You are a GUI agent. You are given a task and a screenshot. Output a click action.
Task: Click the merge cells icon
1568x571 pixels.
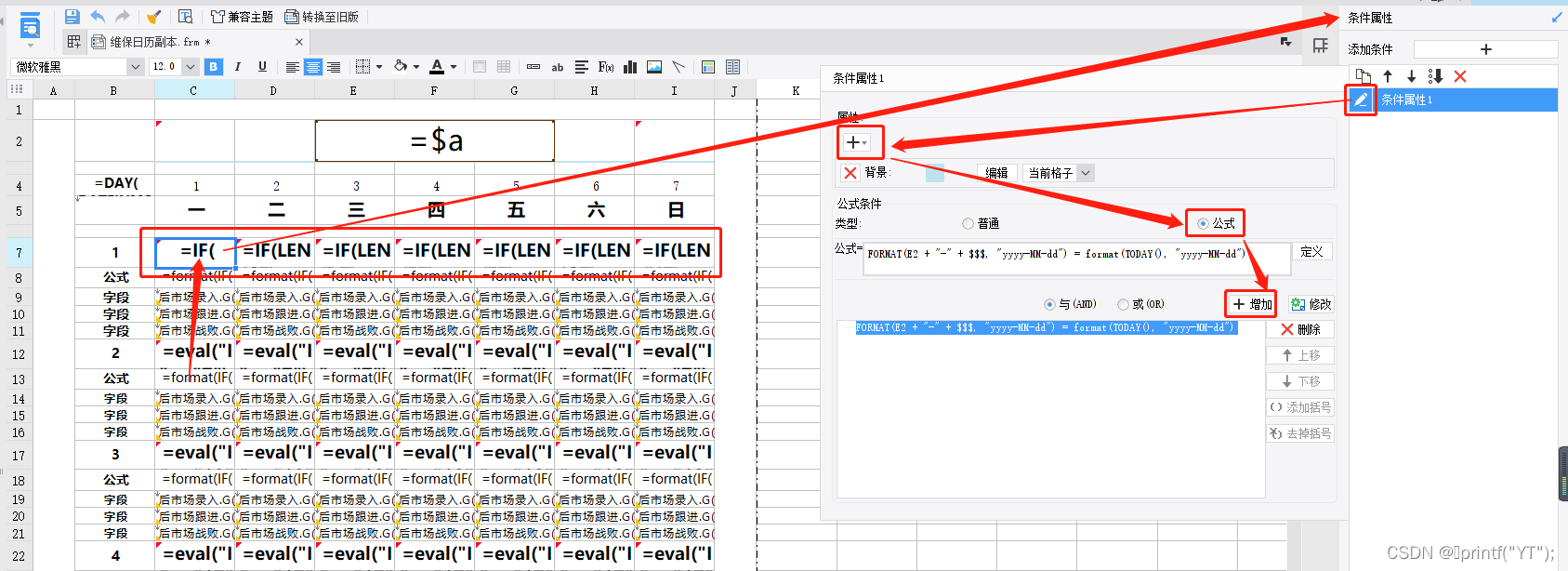[x=480, y=67]
